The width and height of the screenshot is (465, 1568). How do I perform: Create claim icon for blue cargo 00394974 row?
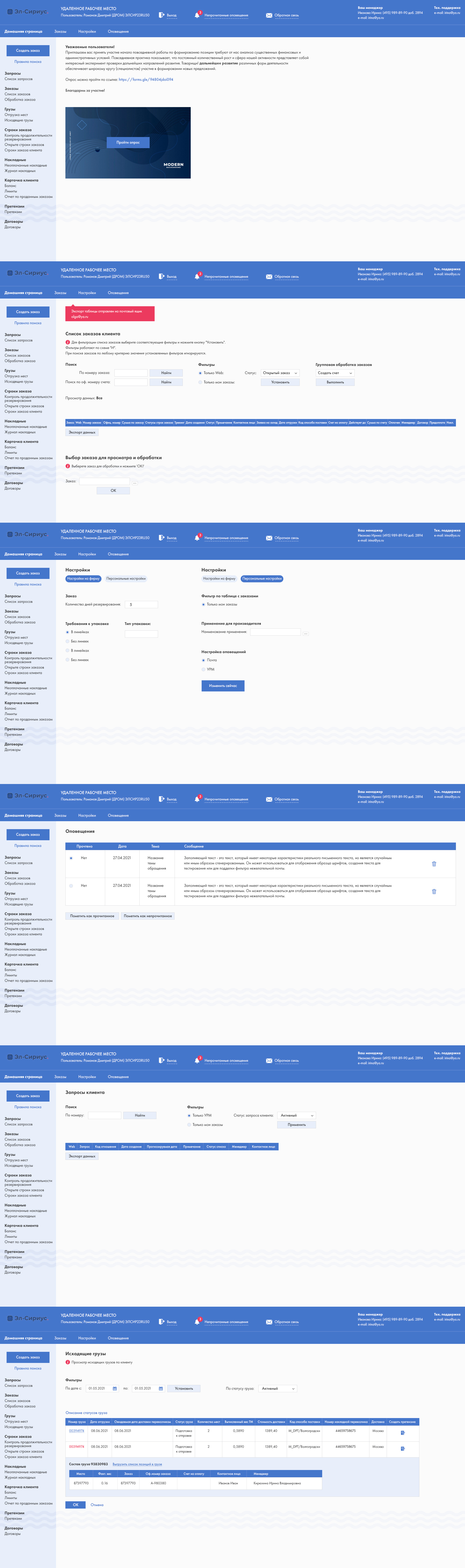click(402, 1432)
